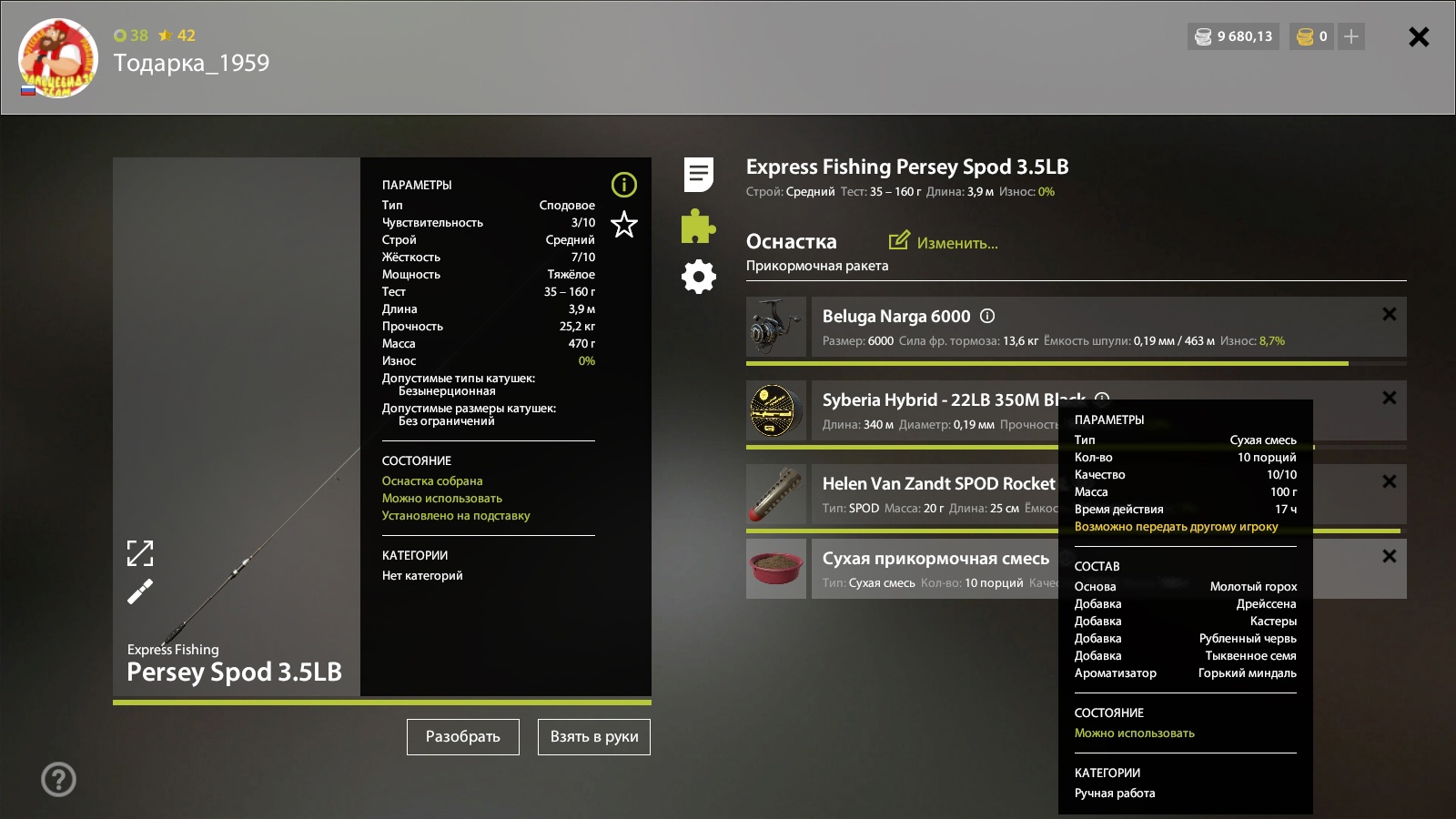Click SPOD Rocket thumbnail image
Image resolution: width=1456 pixels, height=819 pixels.
point(776,494)
